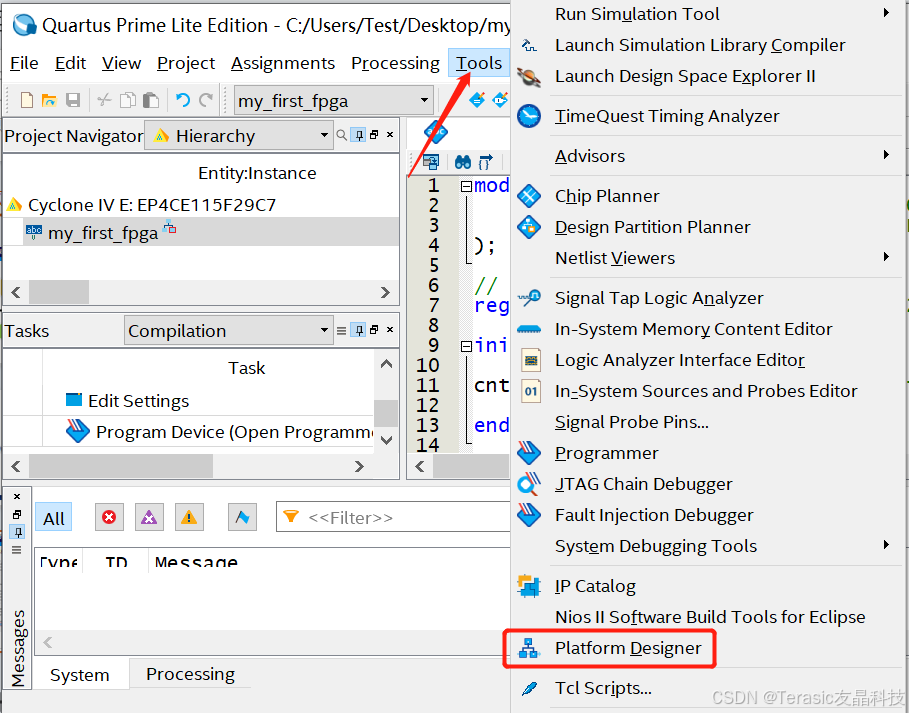Viewport: 909px width, 713px height.
Task: Open the Project menu
Action: click(186, 63)
